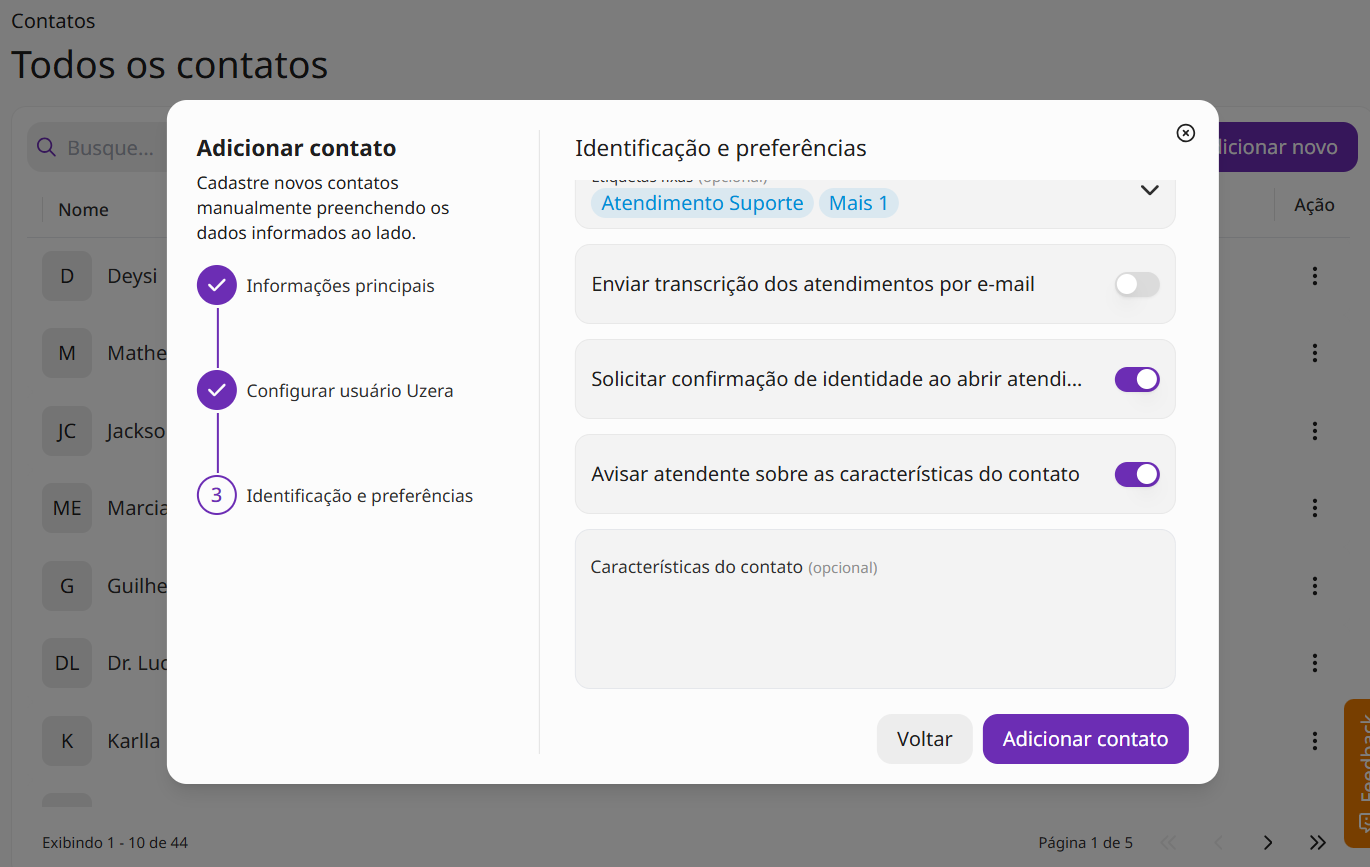The width and height of the screenshot is (1370, 867).
Task: Turn off Avisar atendente toggle
Action: tap(1137, 474)
